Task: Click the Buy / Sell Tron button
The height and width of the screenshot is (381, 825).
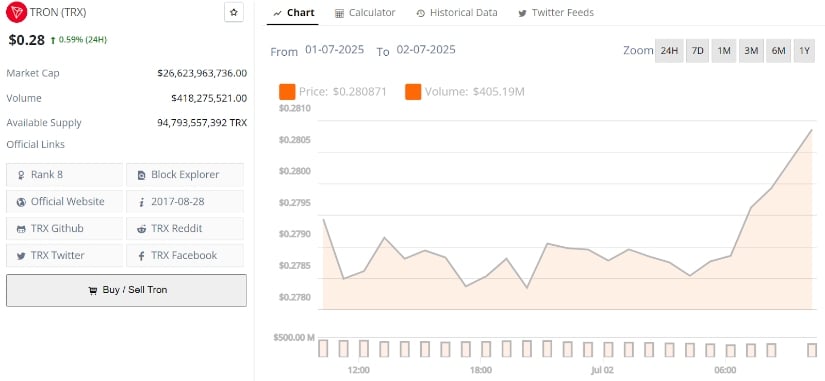Action: click(126, 290)
